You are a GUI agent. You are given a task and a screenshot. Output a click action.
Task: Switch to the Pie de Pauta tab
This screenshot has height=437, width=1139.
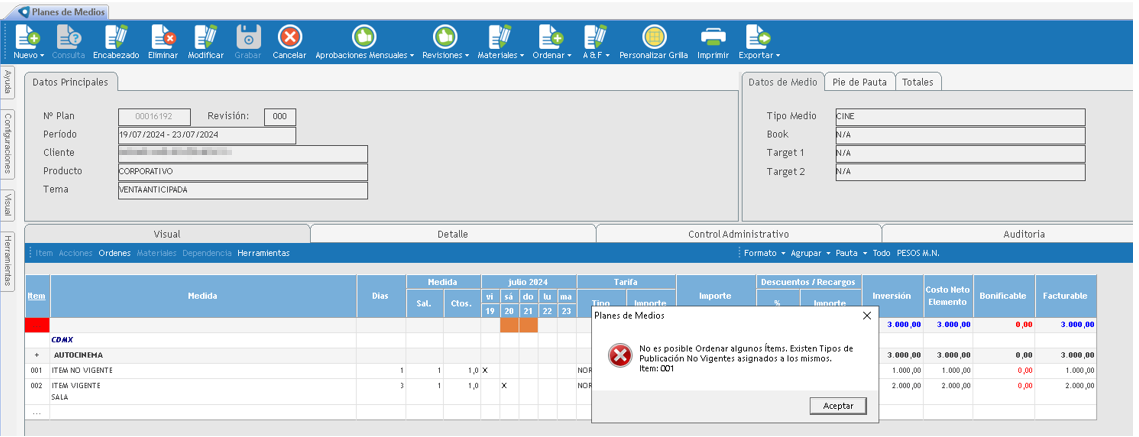coord(859,82)
